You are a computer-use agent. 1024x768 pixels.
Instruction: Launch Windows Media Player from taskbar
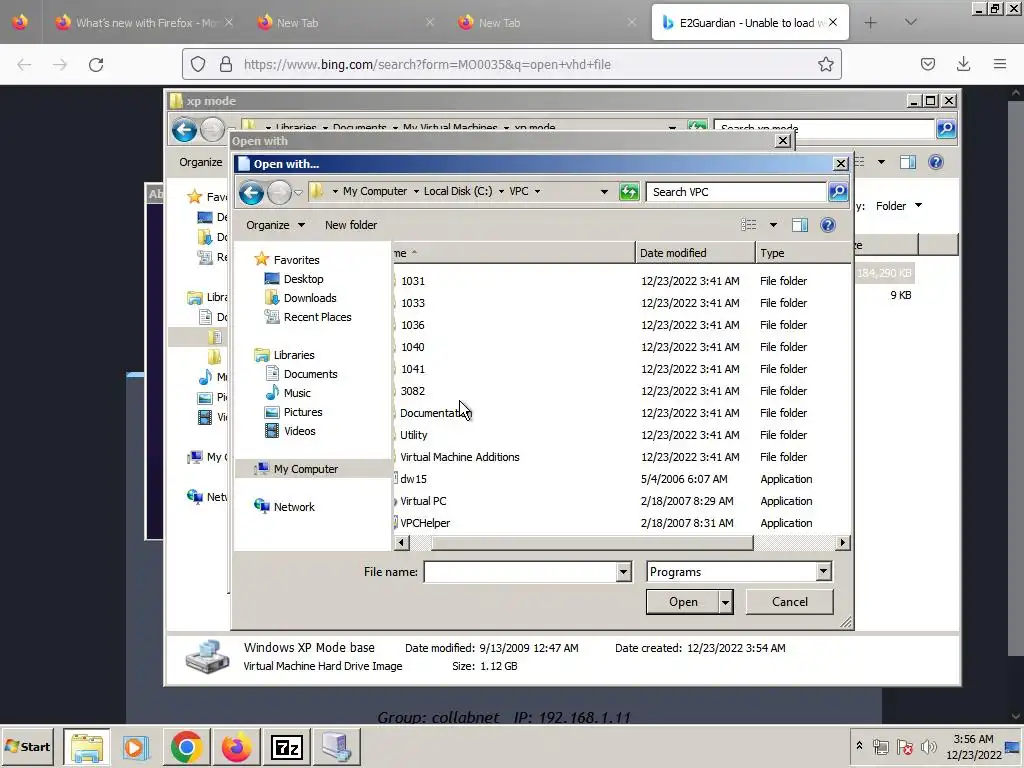coord(136,747)
